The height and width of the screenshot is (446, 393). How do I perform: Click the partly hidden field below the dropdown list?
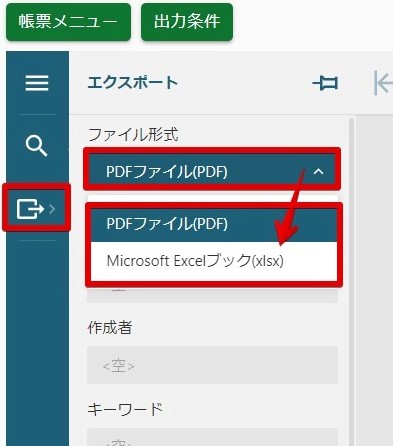[x=212, y=295]
